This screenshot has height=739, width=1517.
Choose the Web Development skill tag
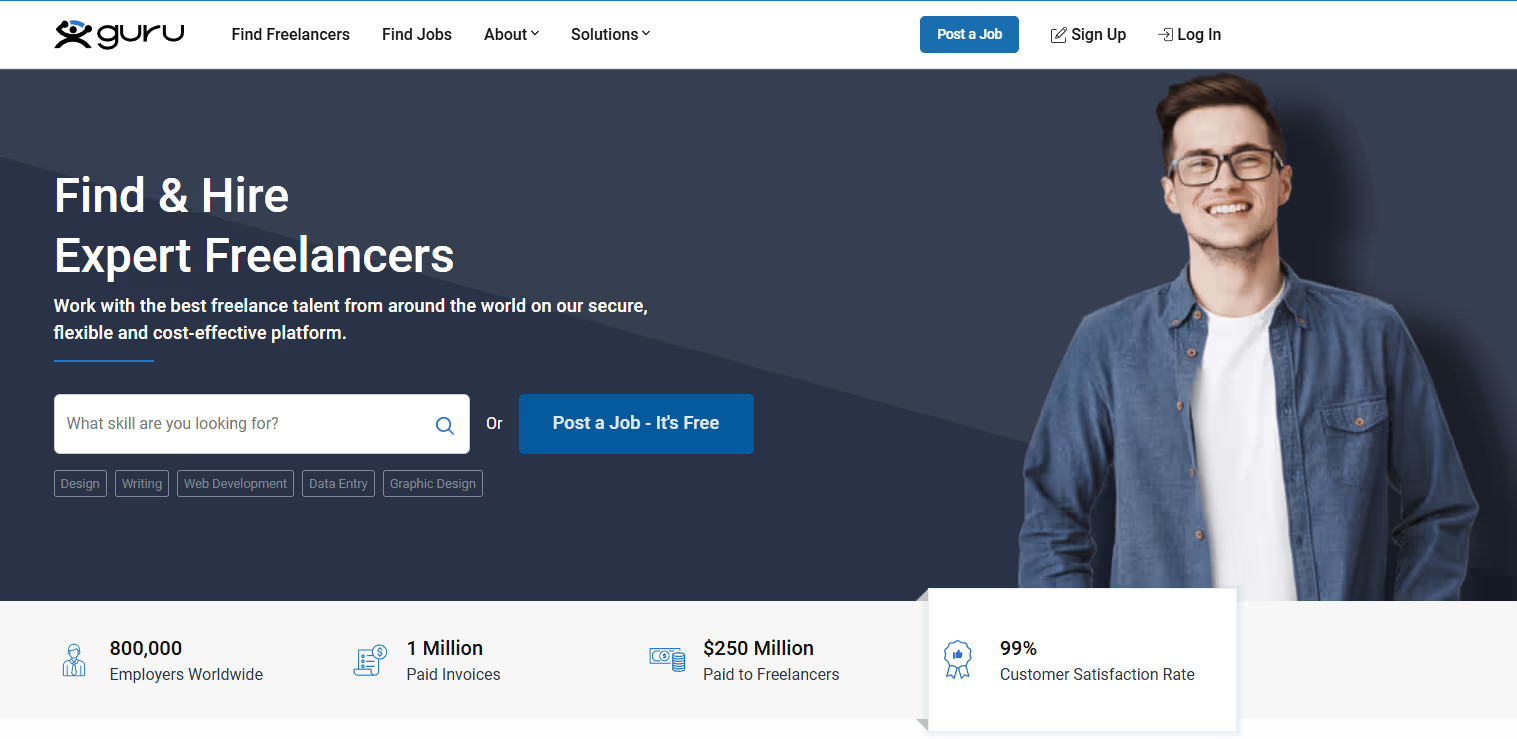point(235,483)
